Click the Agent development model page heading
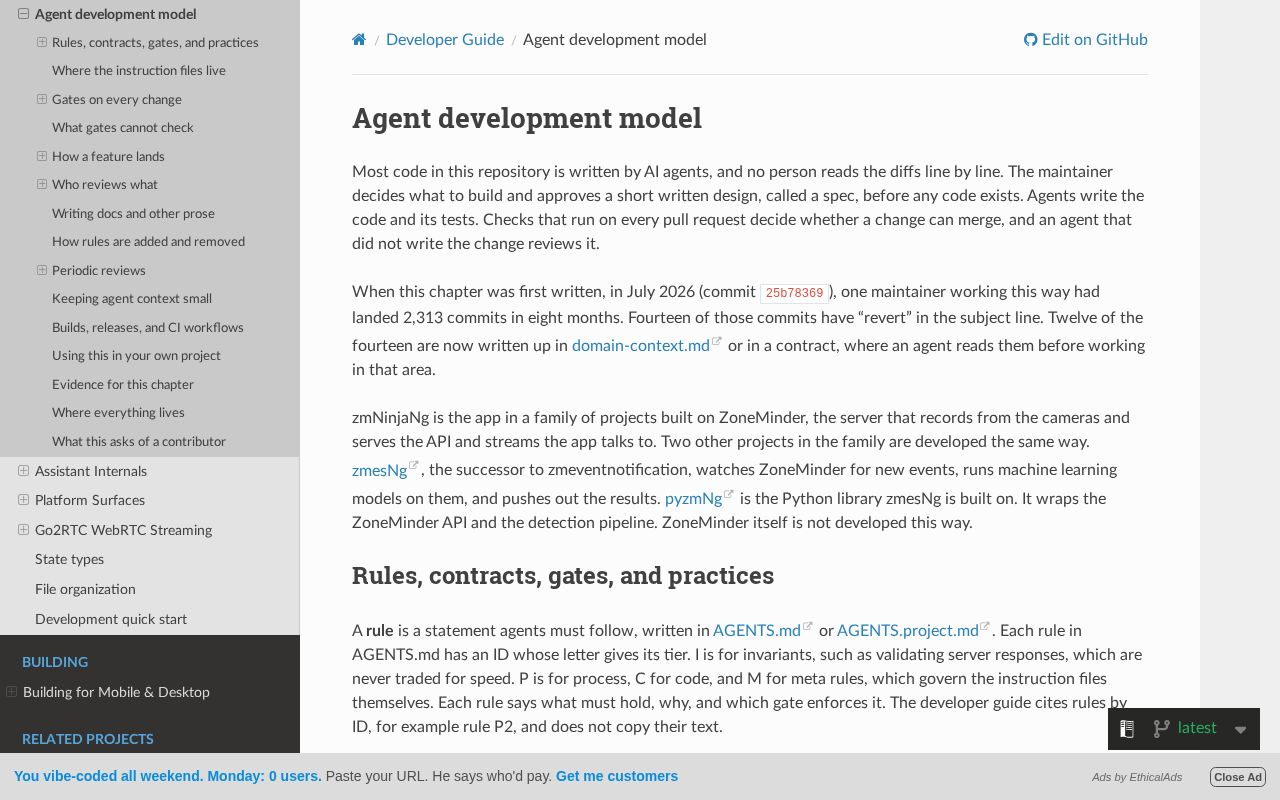 click(527, 118)
